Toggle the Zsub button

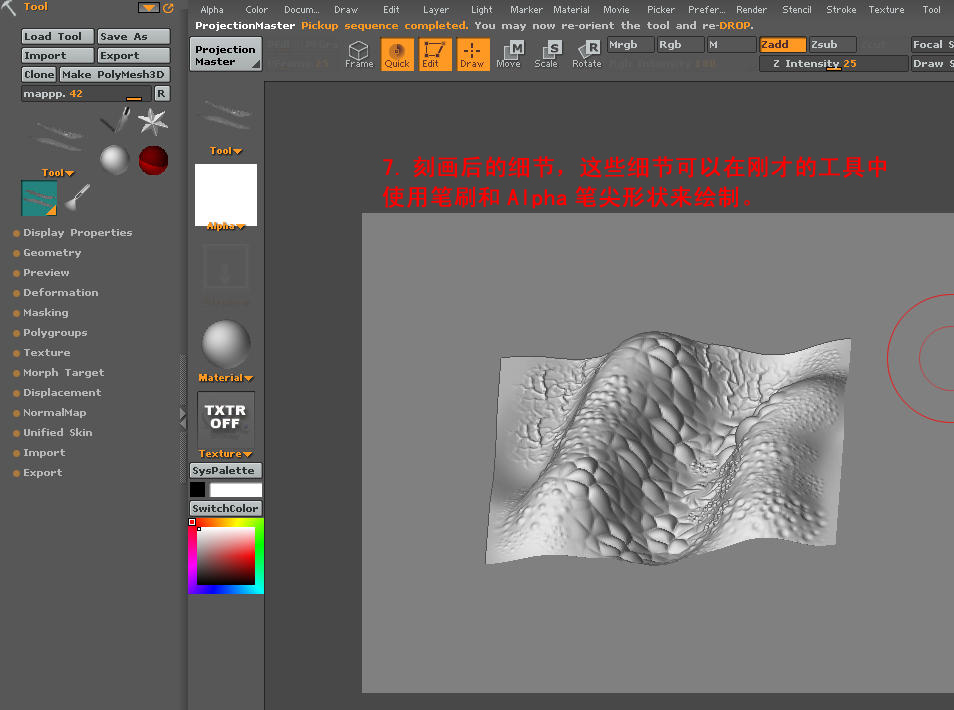coord(832,45)
